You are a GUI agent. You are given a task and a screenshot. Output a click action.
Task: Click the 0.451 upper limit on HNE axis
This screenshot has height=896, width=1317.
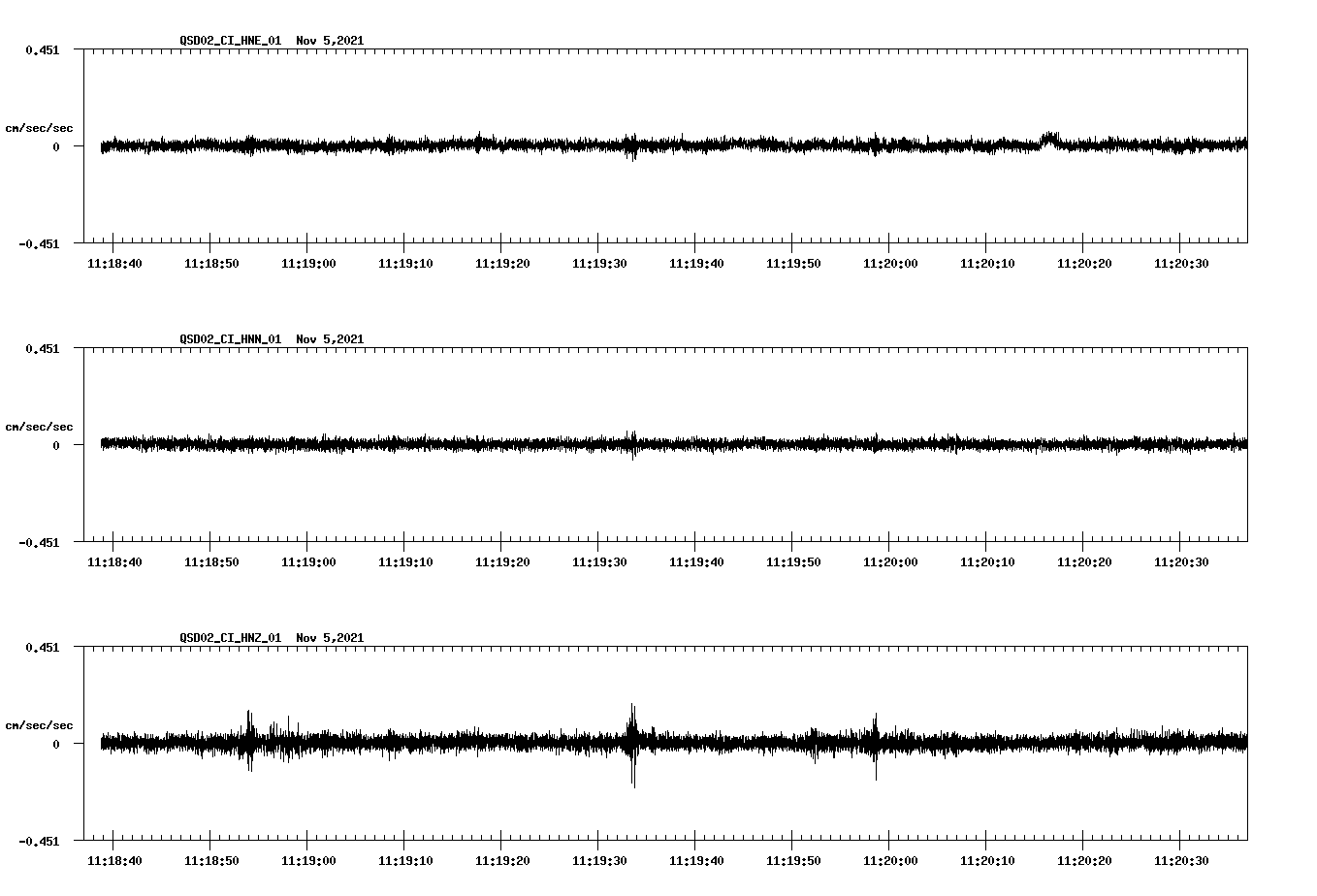(43, 49)
